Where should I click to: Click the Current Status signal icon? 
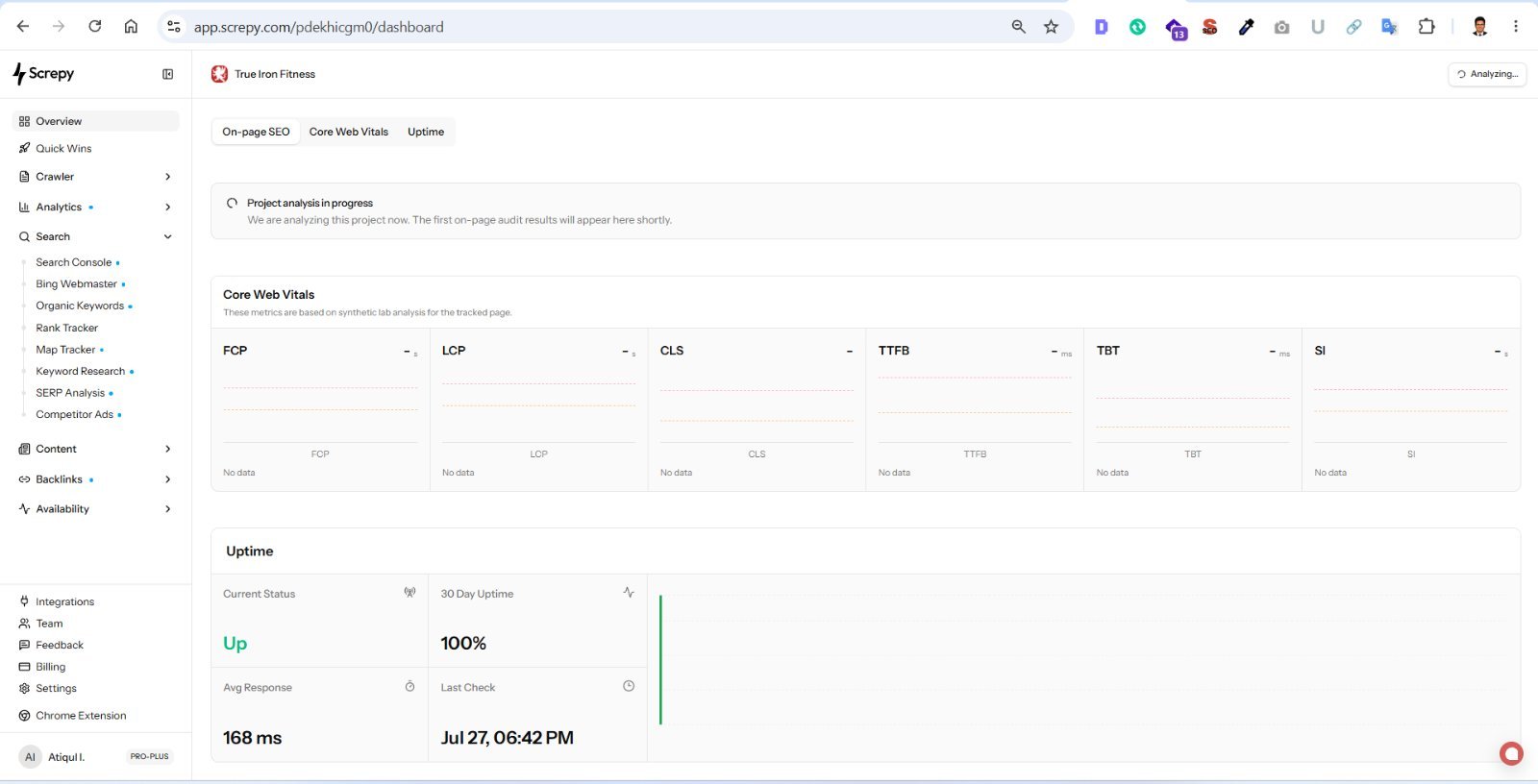[x=409, y=593]
